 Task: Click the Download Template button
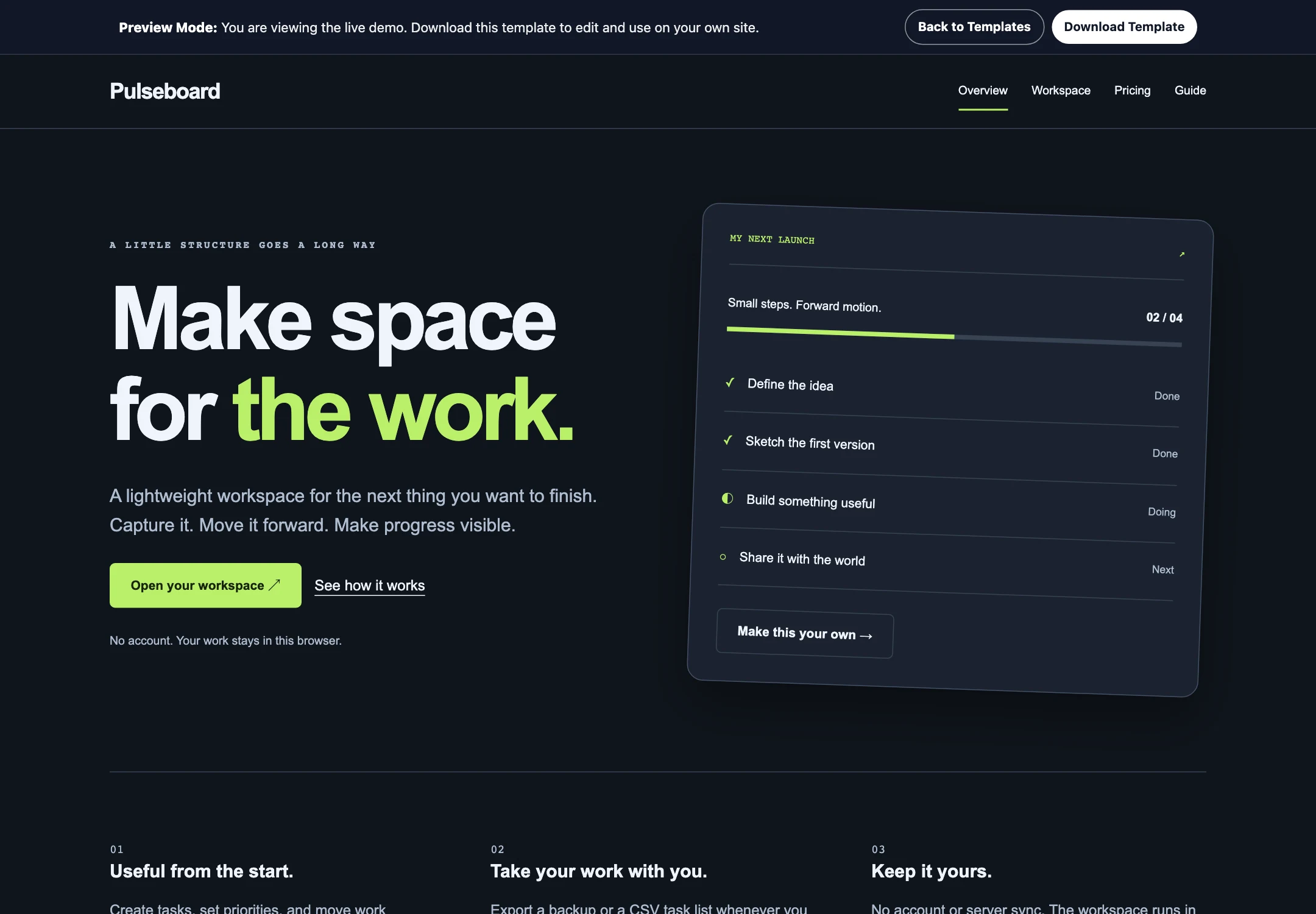(x=1124, y=27)
